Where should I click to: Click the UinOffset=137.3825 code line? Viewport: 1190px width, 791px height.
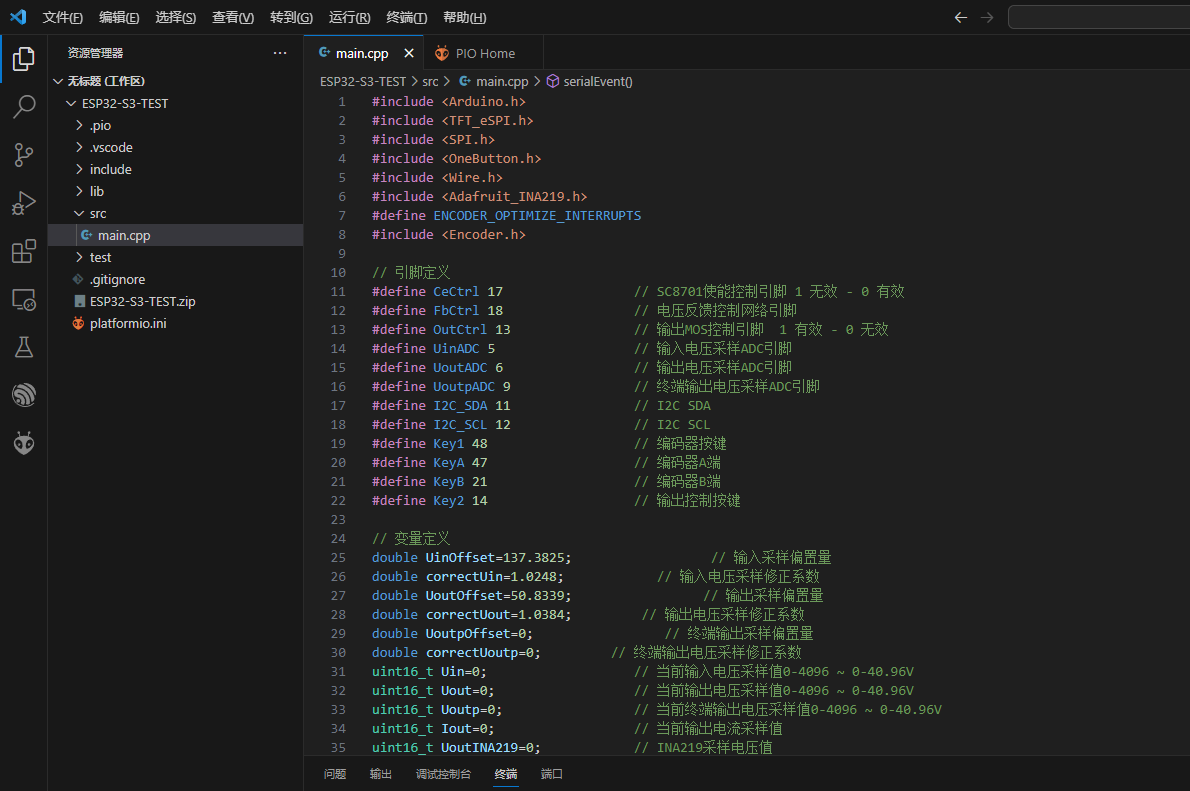coord(471,558)
